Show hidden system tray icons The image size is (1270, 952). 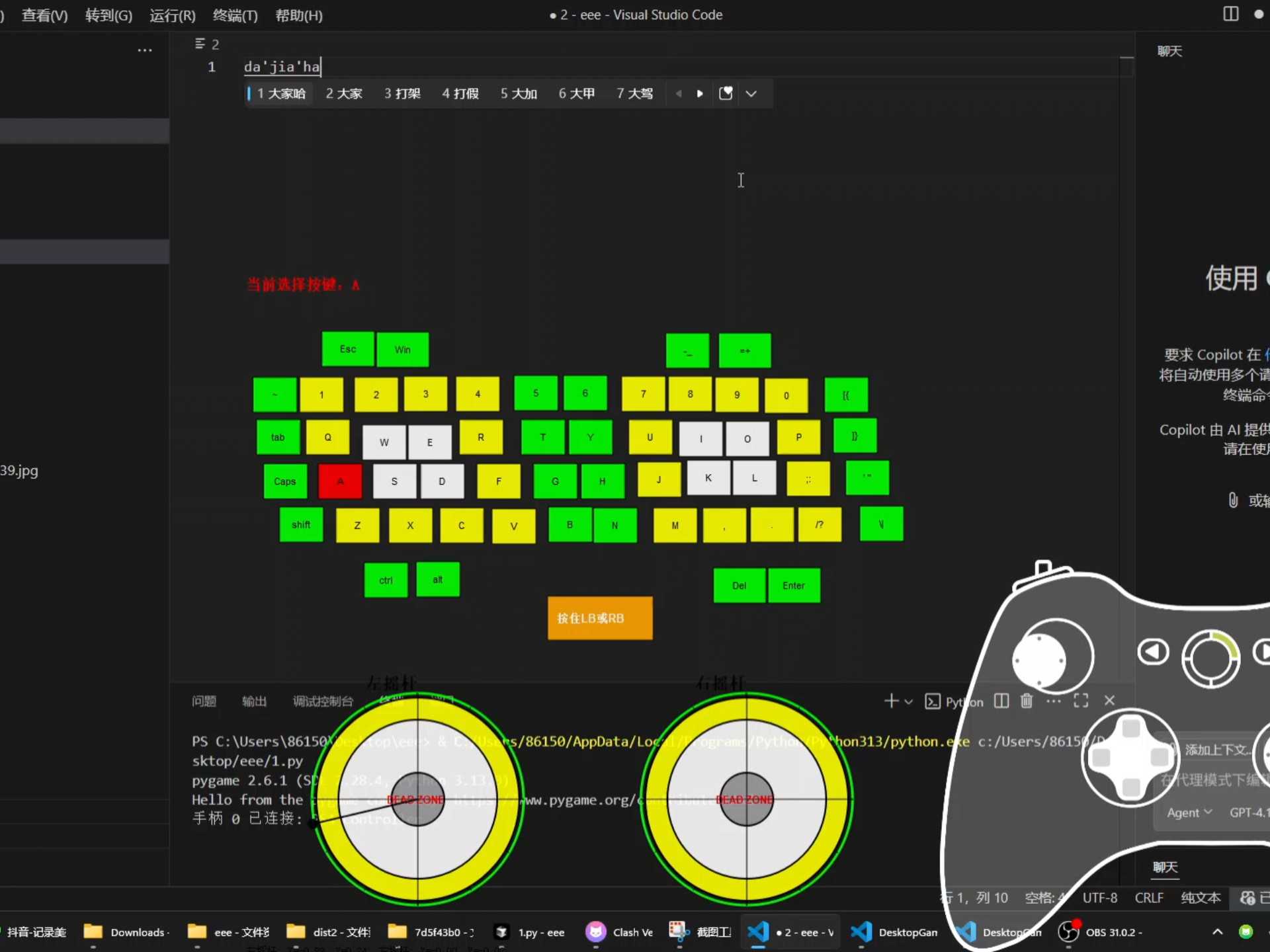[1217, 932]
